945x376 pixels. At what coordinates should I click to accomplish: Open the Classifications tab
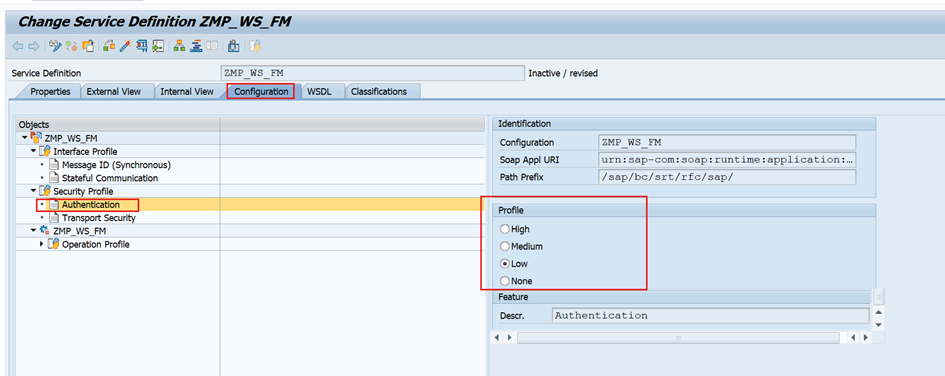(378, 92)
